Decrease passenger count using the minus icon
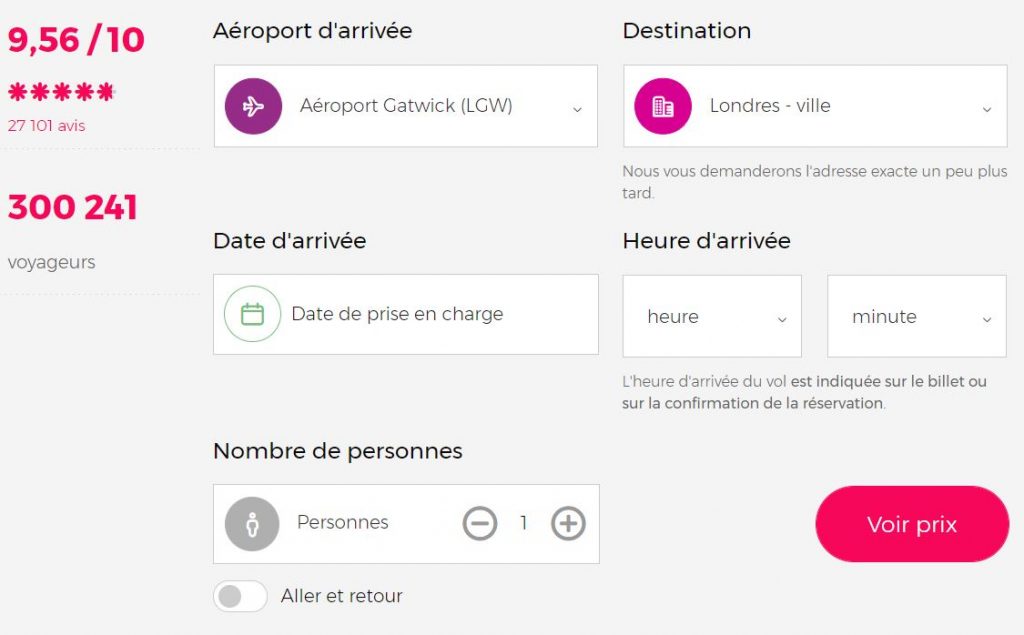1024x635 pixels. (x=481, y=522)
